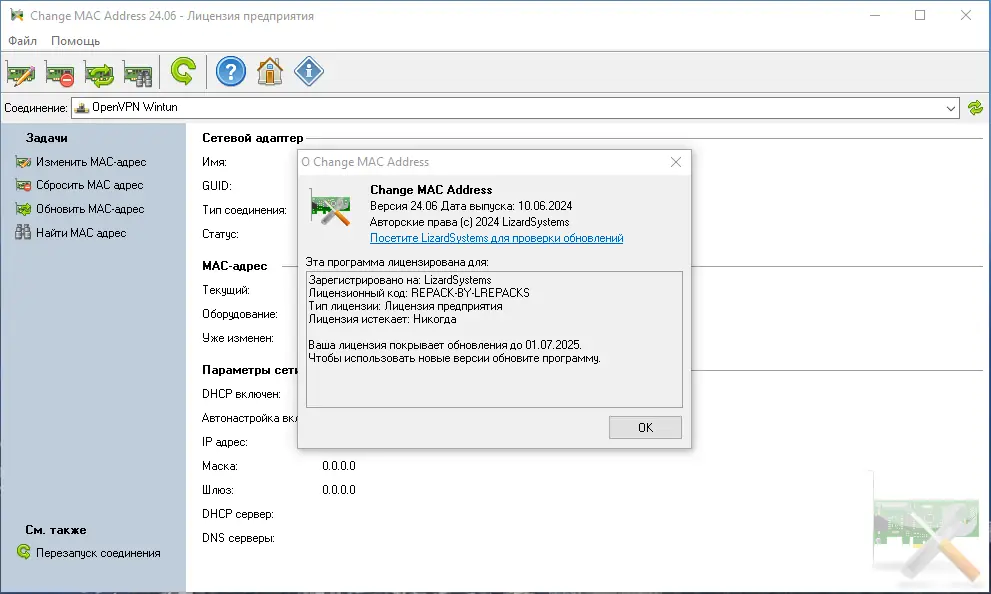991x594 pixels.
Task: Click Перезапуск соединения link
Action: [x=98, y=553]
